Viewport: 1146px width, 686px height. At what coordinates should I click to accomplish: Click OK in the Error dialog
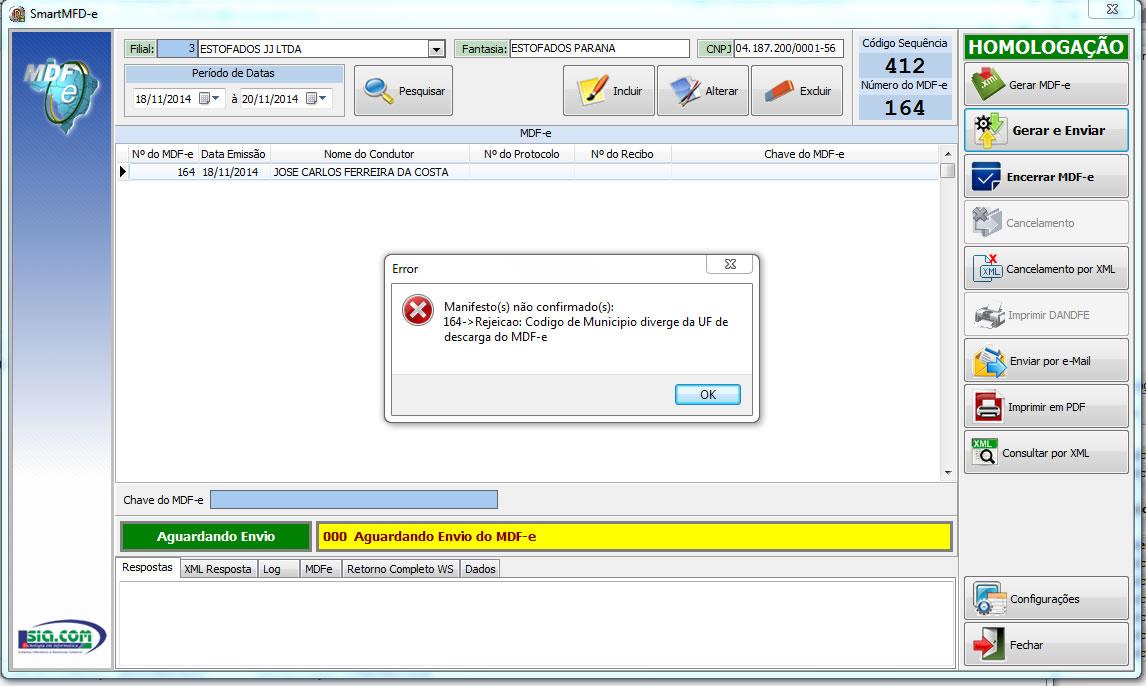(707, 395)
